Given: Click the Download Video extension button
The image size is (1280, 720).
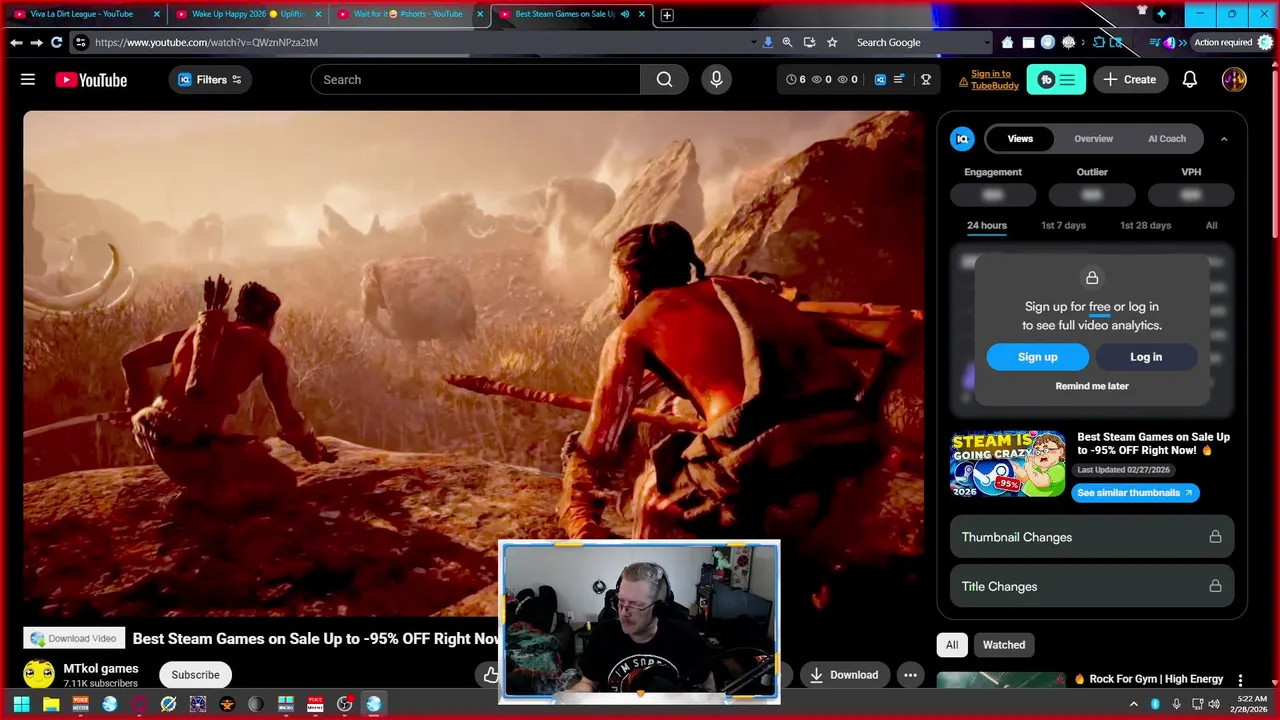Looking at the screenshot, I should point(74,639).
